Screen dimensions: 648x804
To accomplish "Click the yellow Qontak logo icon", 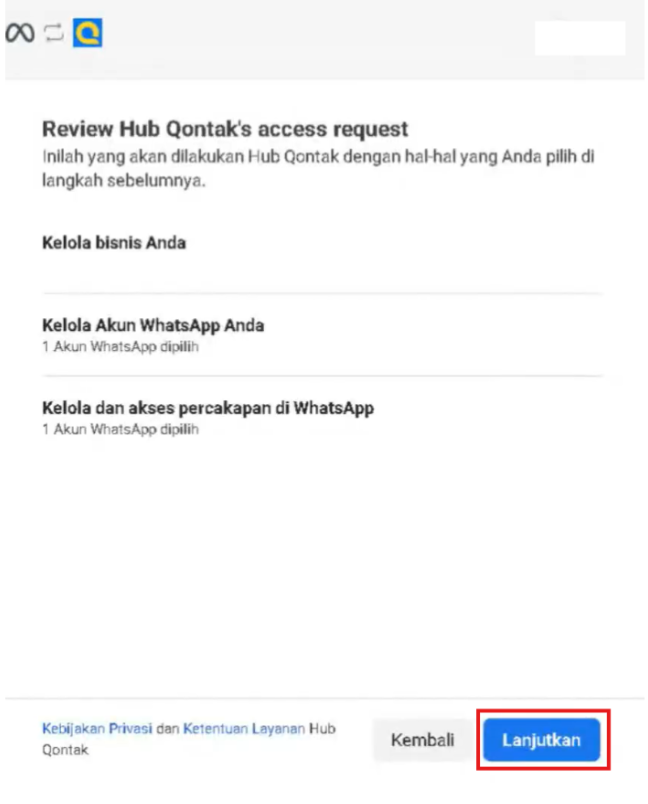I will (x=88, y=33).
